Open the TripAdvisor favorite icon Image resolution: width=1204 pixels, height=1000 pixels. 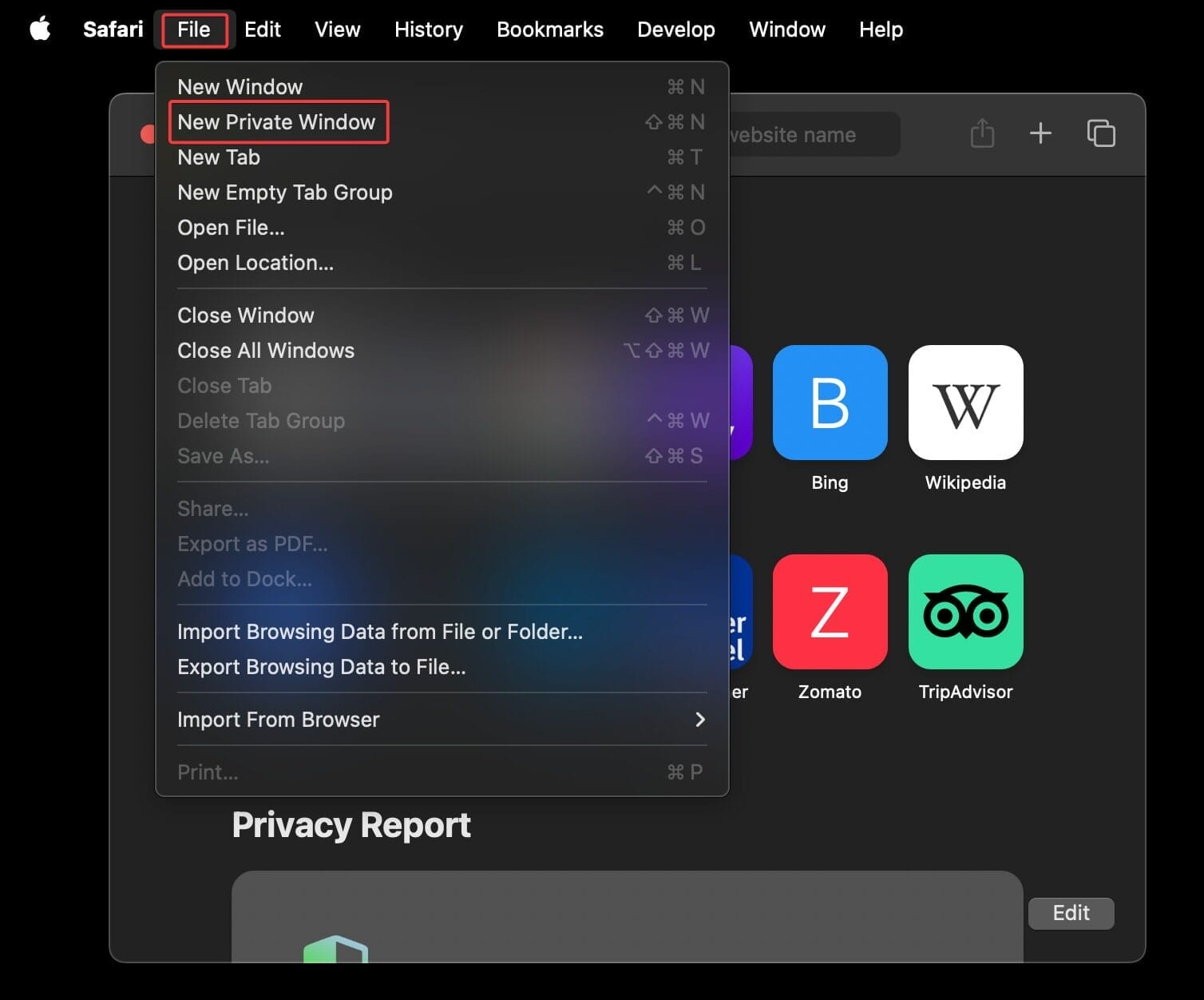coord(965,612)
